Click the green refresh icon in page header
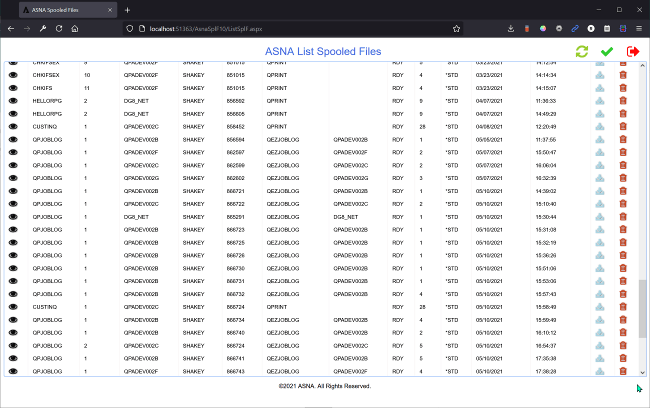Viewport: 650px width, 408px height. (581, 51)
